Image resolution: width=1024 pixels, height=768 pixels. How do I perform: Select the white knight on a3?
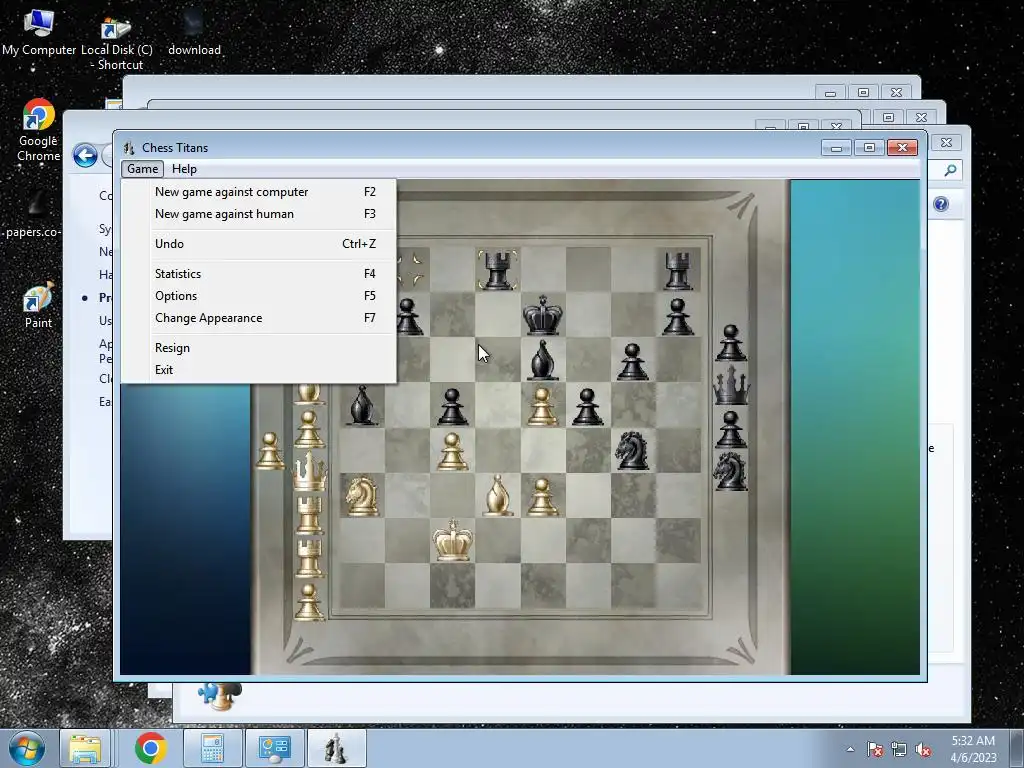[362, 496]
